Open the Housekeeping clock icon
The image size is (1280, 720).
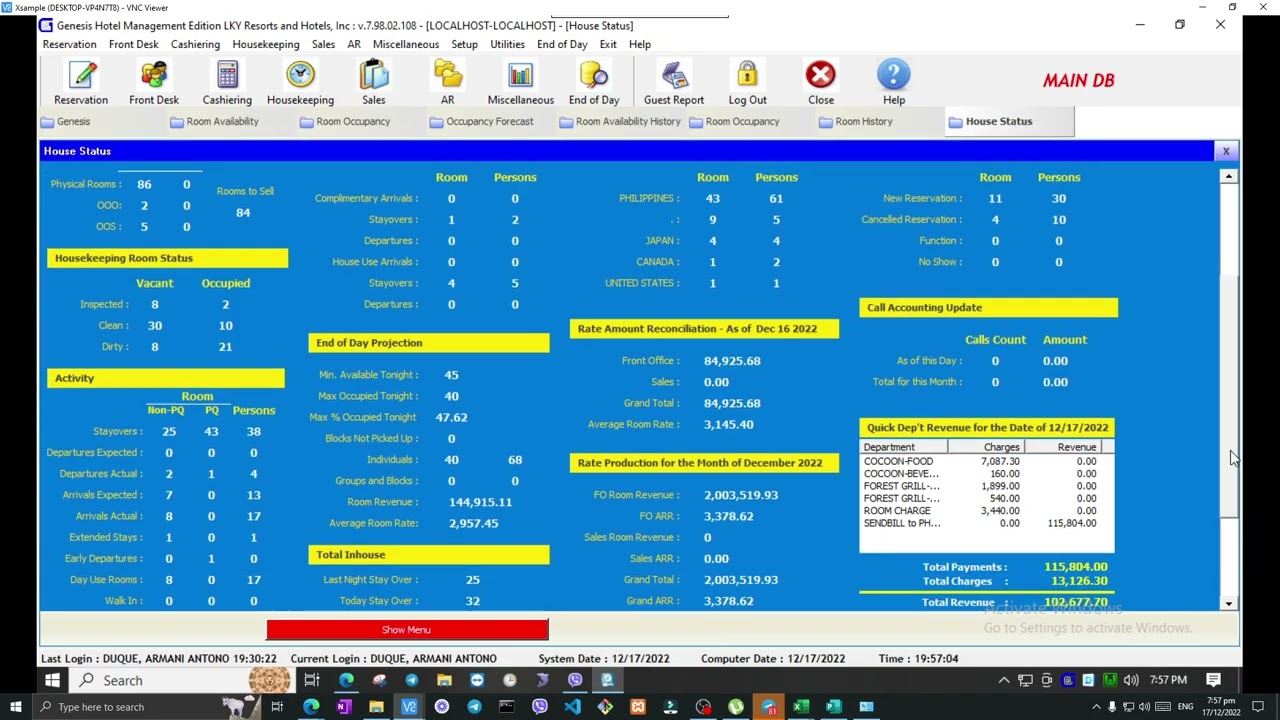(300, 83)
